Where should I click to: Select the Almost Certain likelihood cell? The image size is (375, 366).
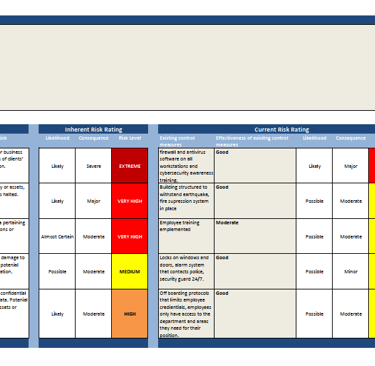click(x=57, y=236)
